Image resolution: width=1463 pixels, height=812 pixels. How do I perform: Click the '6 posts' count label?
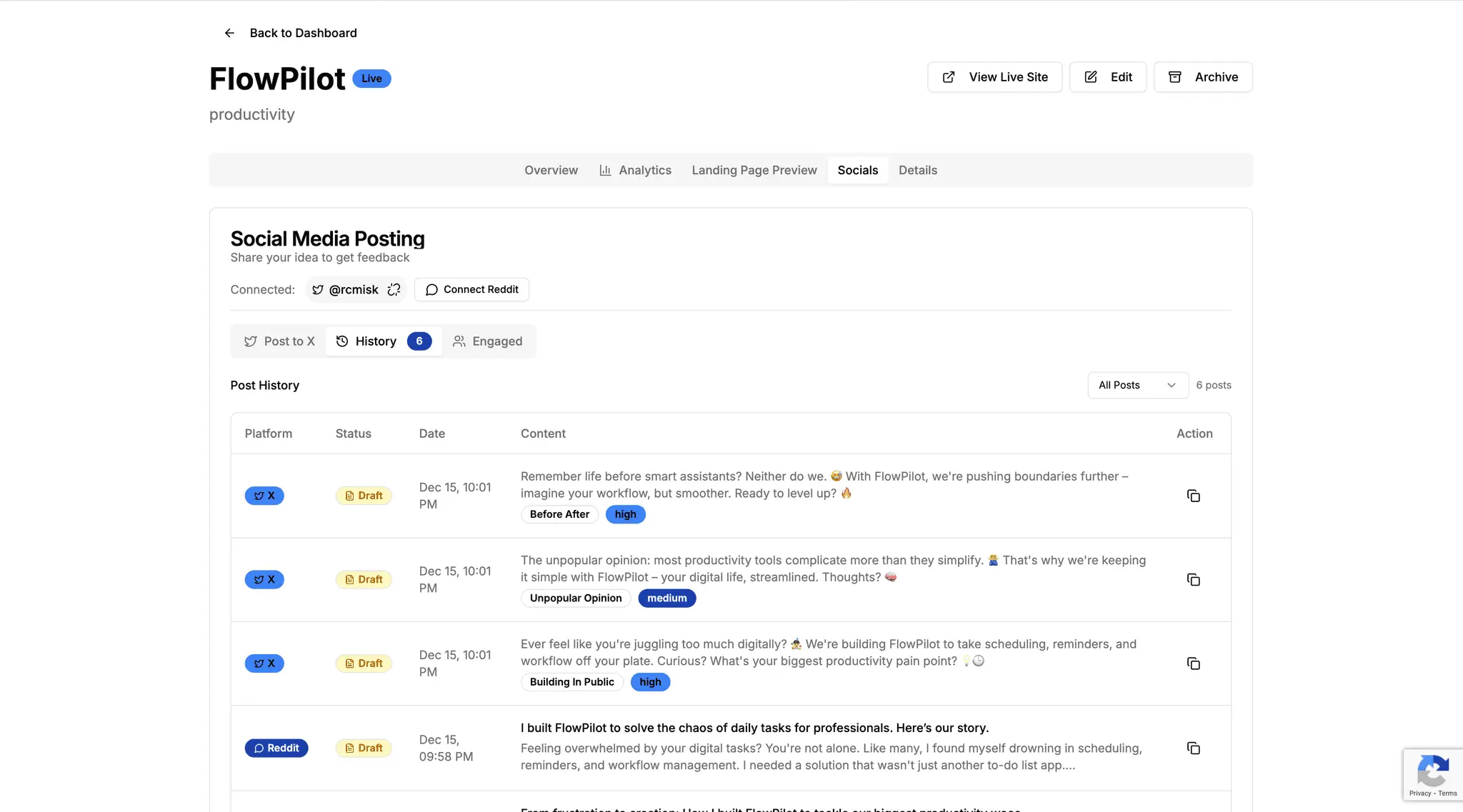(1214, 385)
